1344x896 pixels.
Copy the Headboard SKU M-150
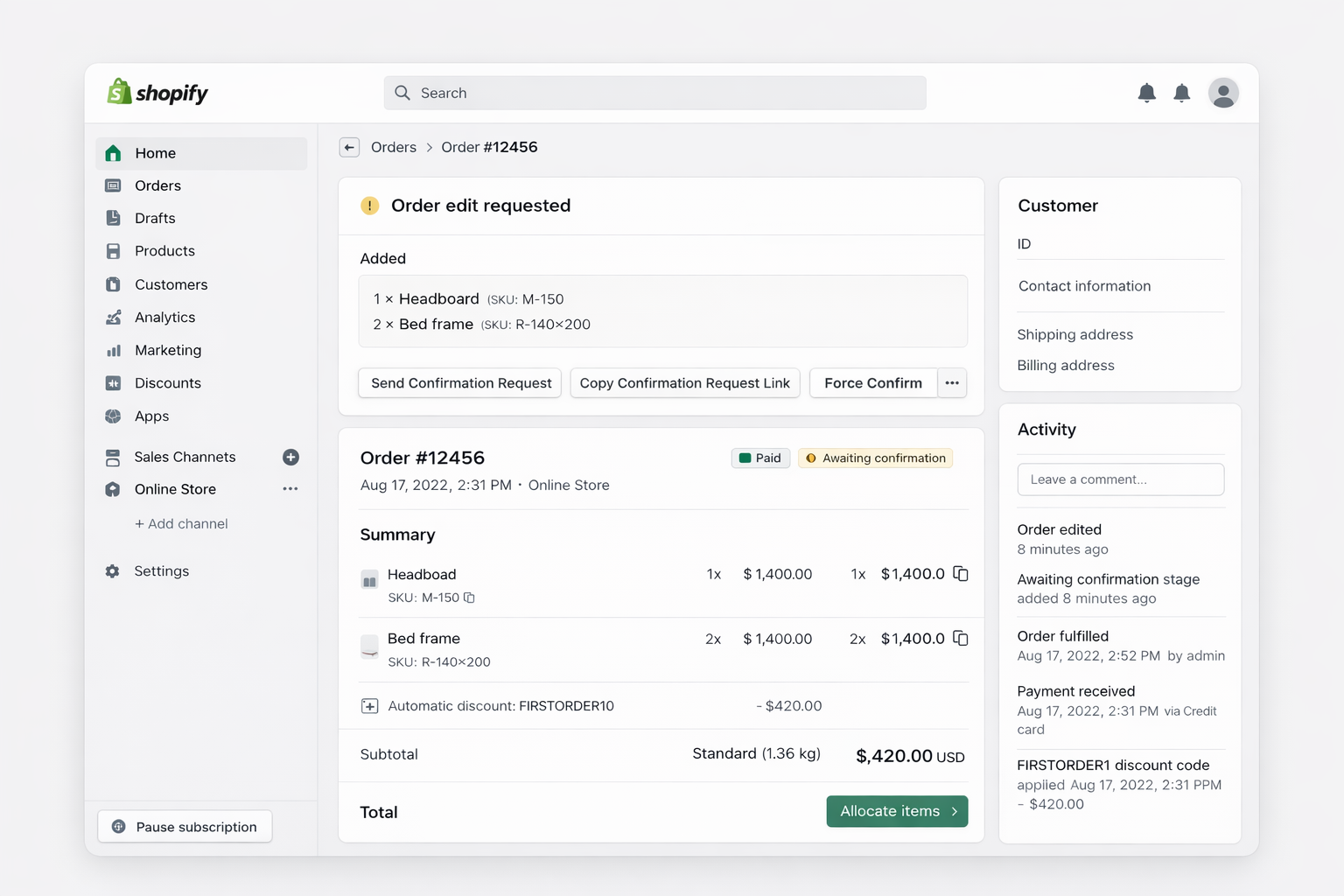point(469,598)
